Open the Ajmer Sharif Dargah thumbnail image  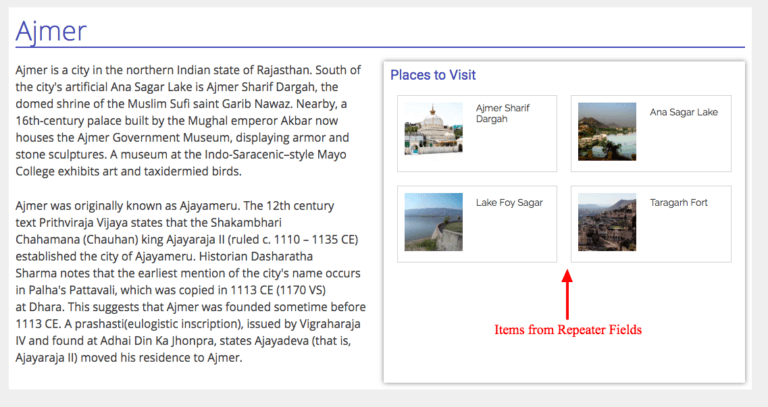[x=433, y=129]
